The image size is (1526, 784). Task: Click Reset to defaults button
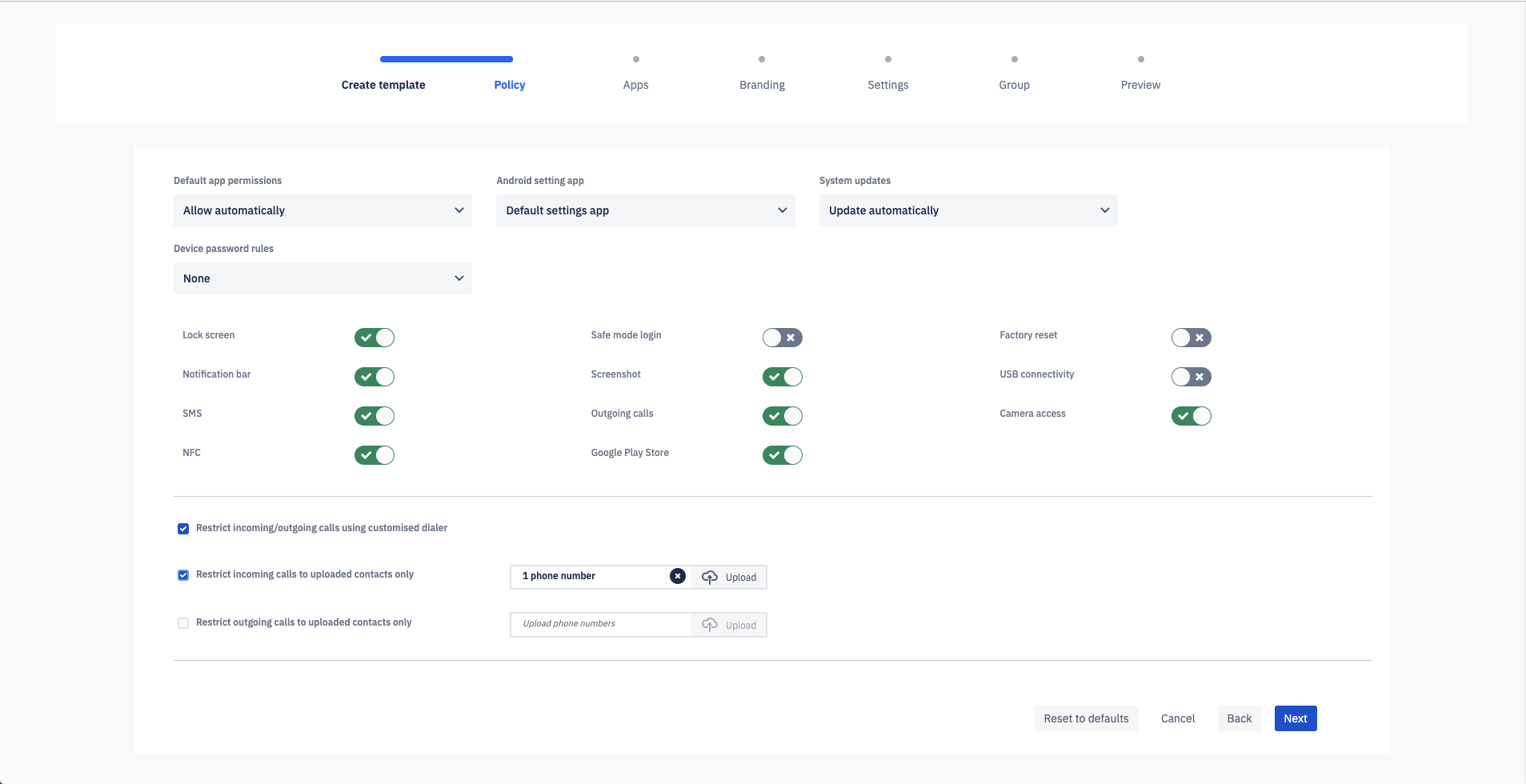pyautogui.click(x=1086, y=718)
